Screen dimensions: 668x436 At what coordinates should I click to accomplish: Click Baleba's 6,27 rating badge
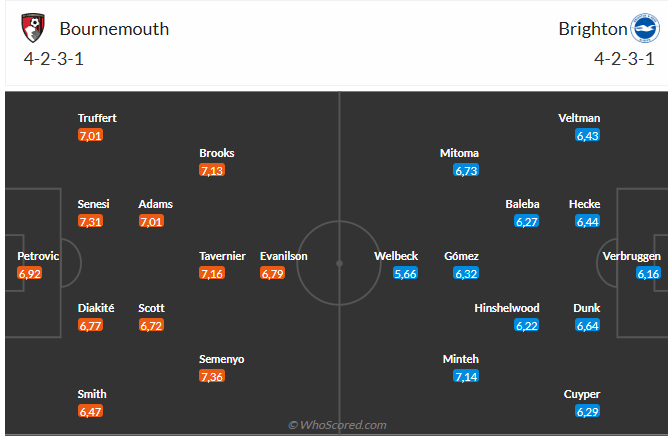tap(527, 221)
